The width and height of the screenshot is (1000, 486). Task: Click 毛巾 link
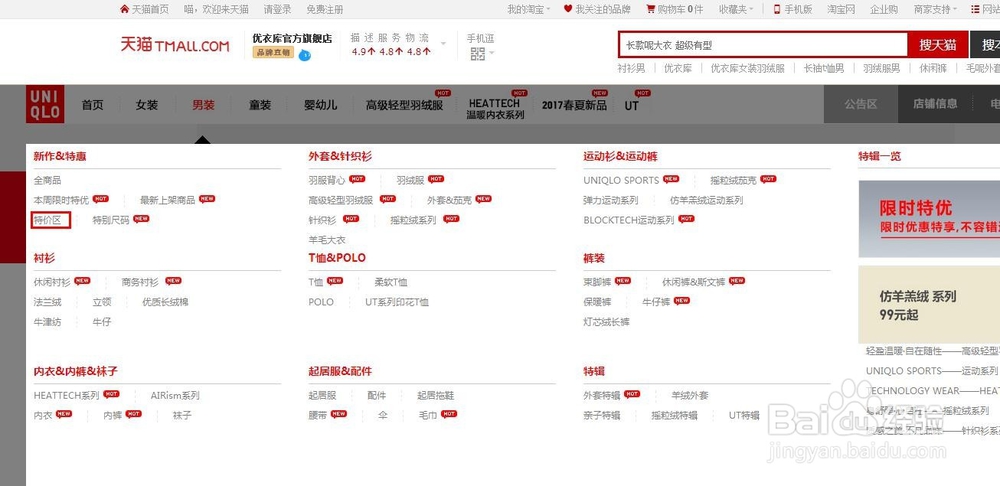point(427,415)
